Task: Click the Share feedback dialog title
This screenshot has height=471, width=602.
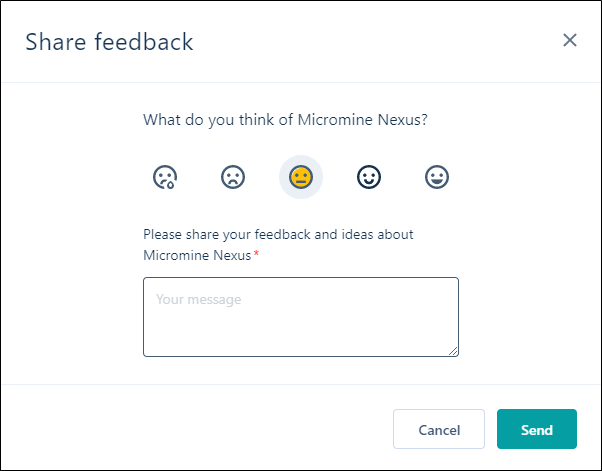Action: [x=109, y=42]
